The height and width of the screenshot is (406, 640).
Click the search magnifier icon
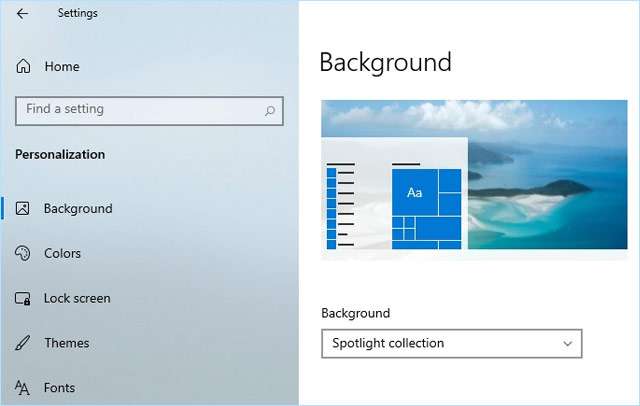coord(270,111)
